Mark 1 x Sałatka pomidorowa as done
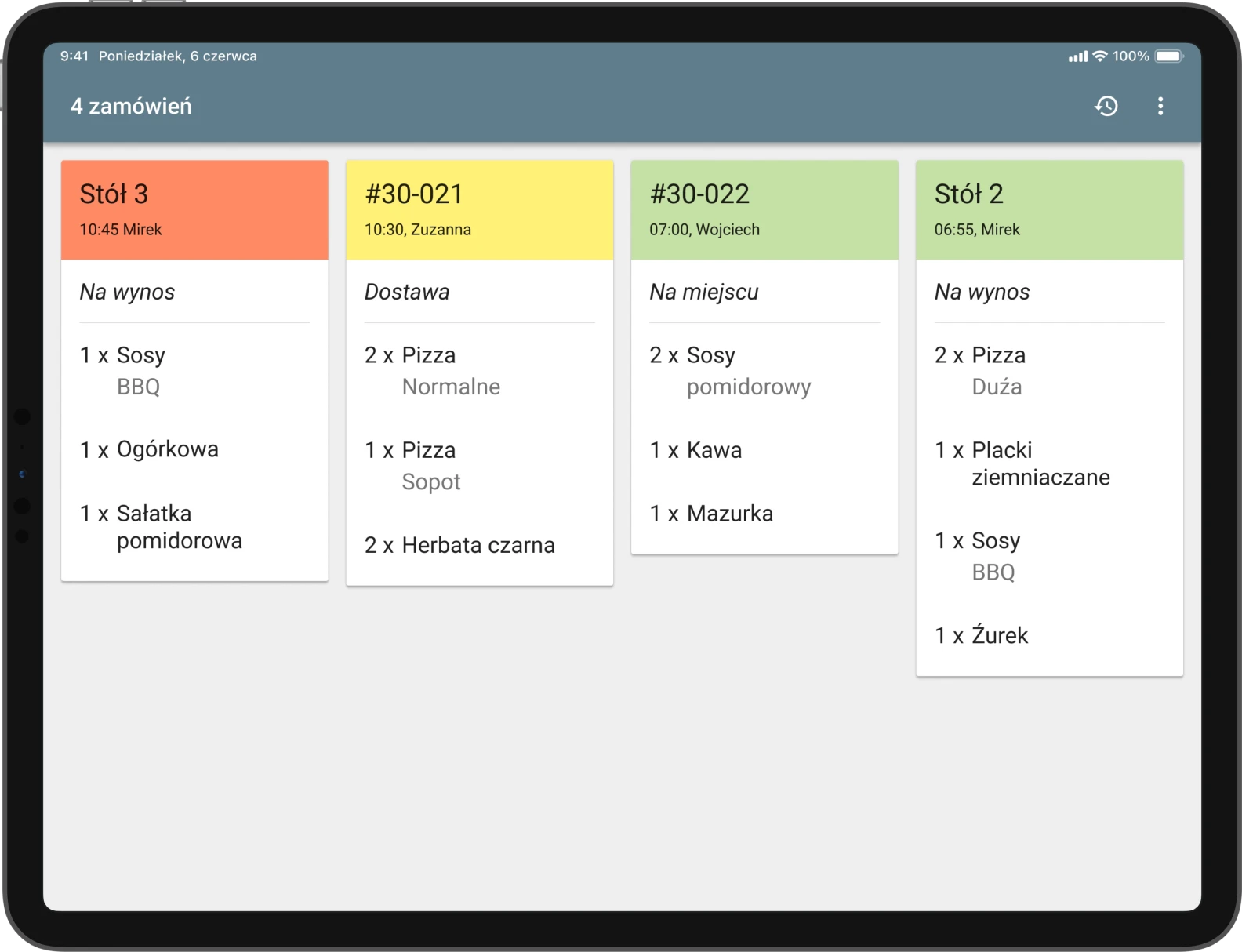 (x=161, y=527)
